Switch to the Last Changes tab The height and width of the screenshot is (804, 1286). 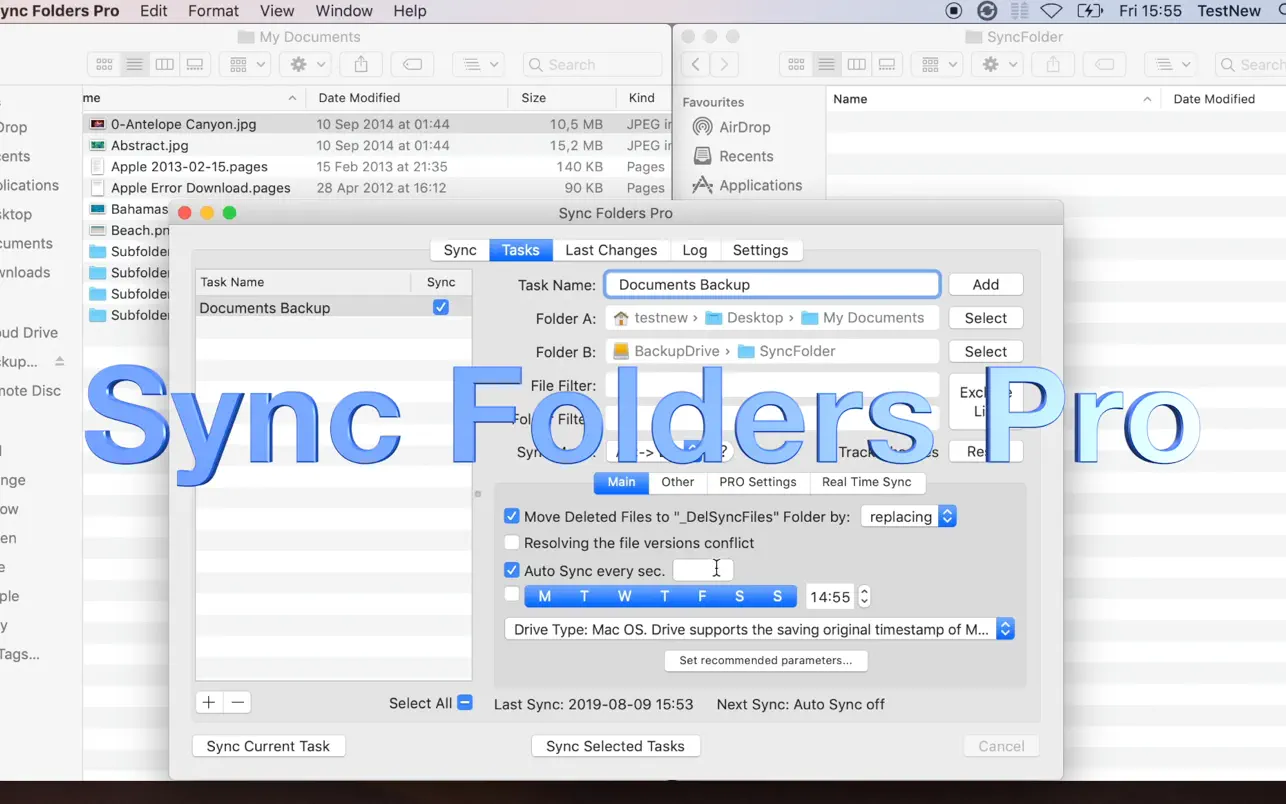[611, 250]
